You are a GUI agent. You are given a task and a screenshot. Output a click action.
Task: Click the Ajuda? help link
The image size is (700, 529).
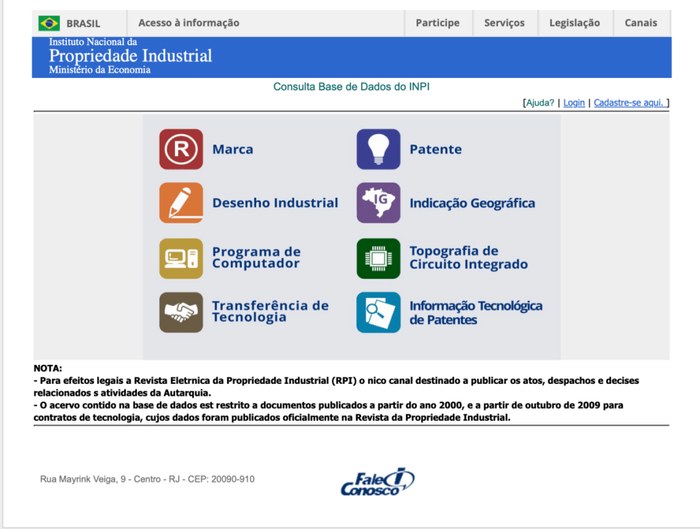pos(540,103)
